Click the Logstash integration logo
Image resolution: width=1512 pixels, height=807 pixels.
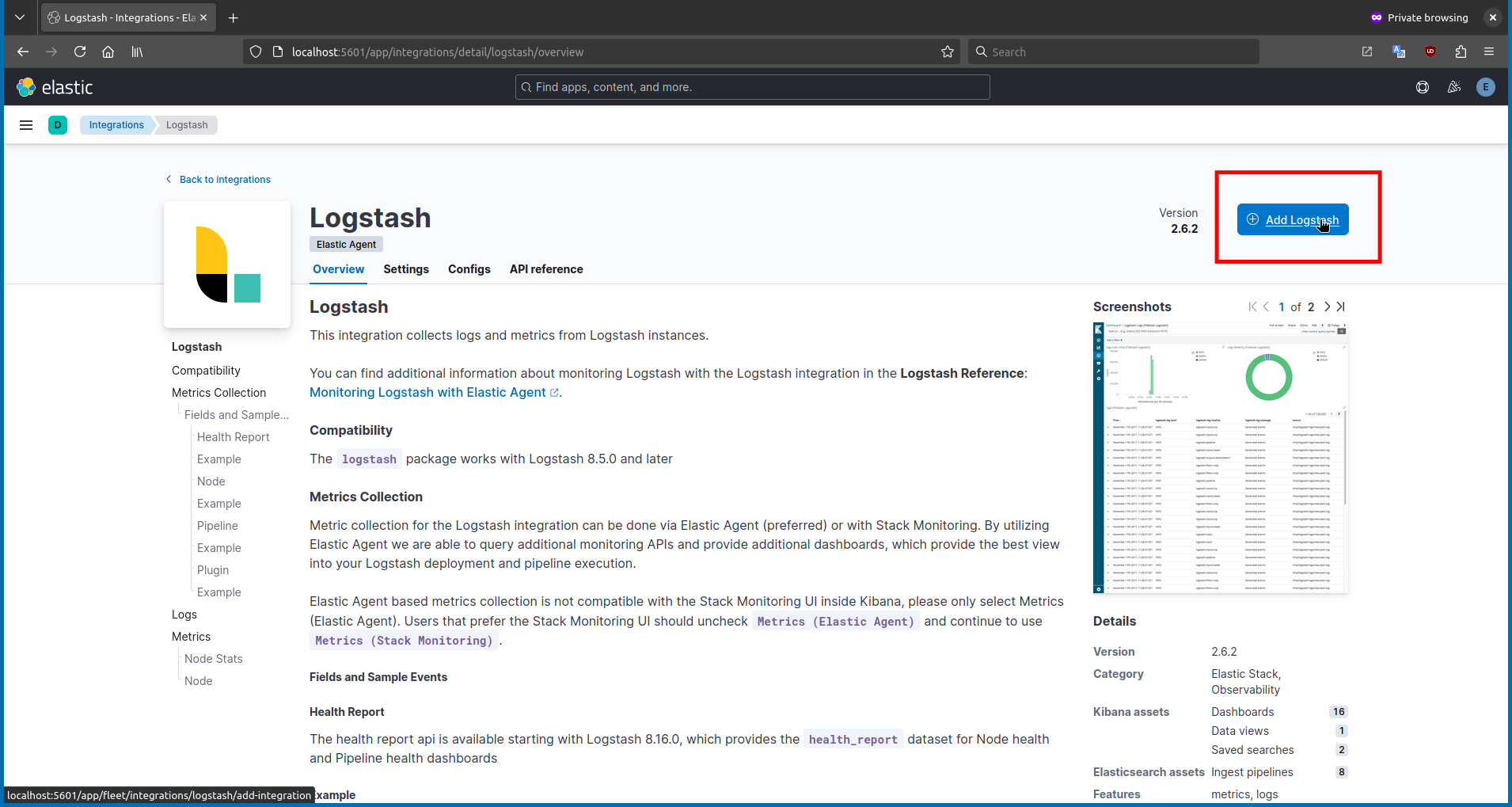coord(227,265)
